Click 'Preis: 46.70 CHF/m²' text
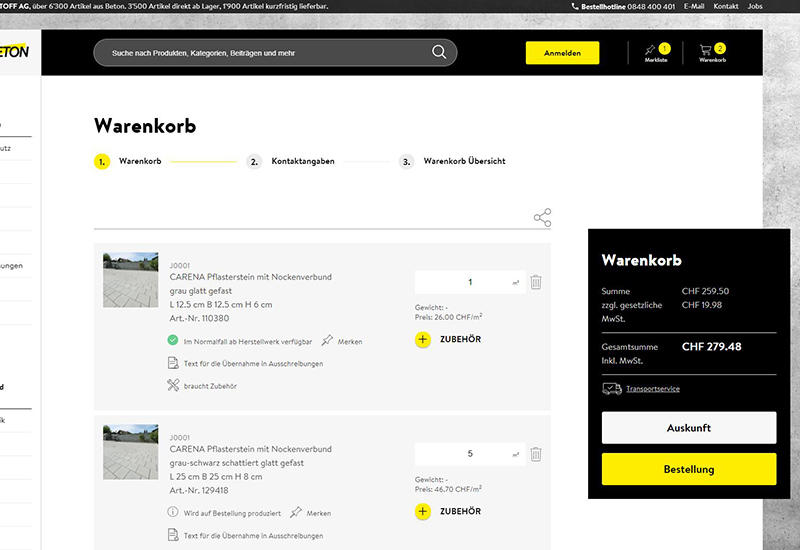The image size is (800, 550). 448,489
